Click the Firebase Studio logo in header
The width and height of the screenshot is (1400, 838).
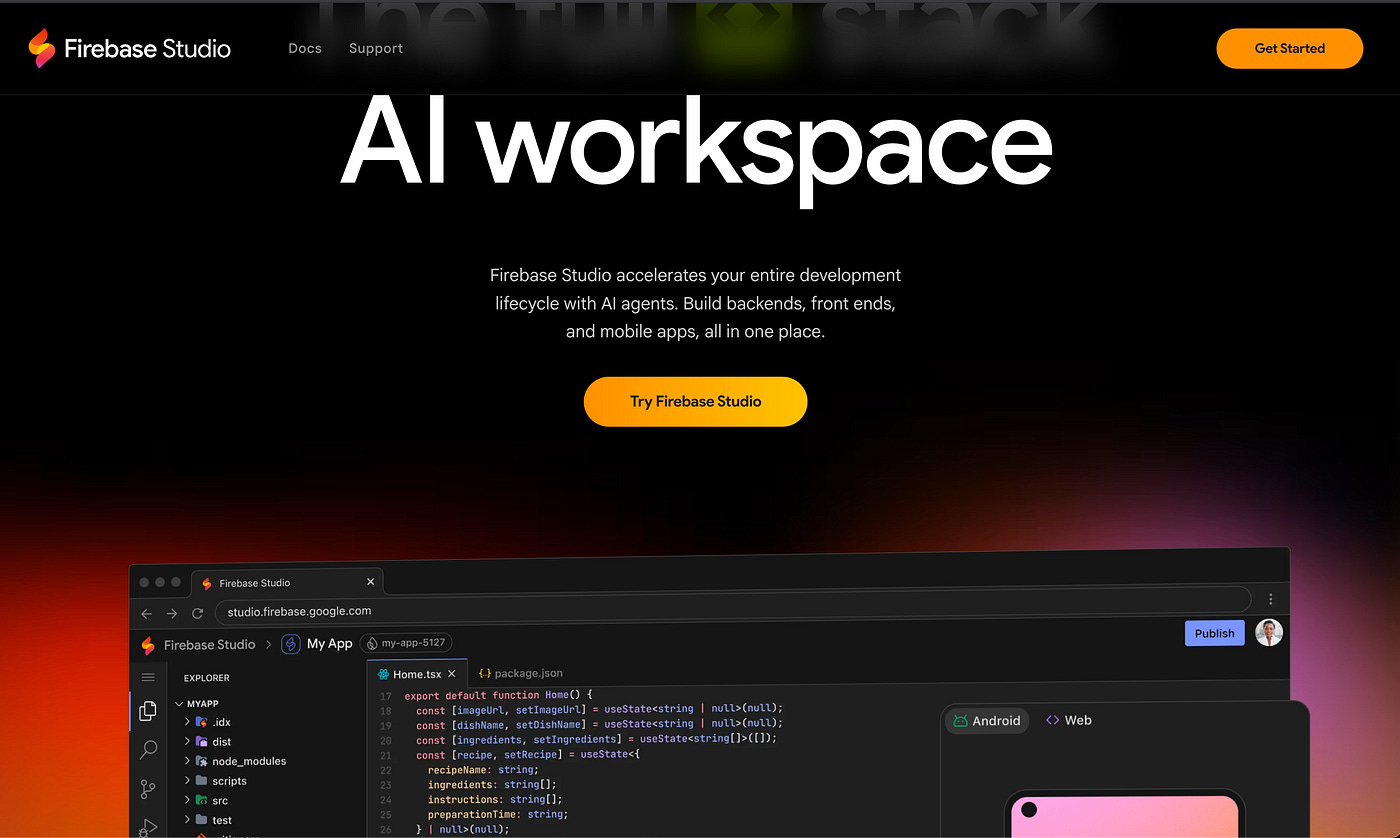[129, 48]
